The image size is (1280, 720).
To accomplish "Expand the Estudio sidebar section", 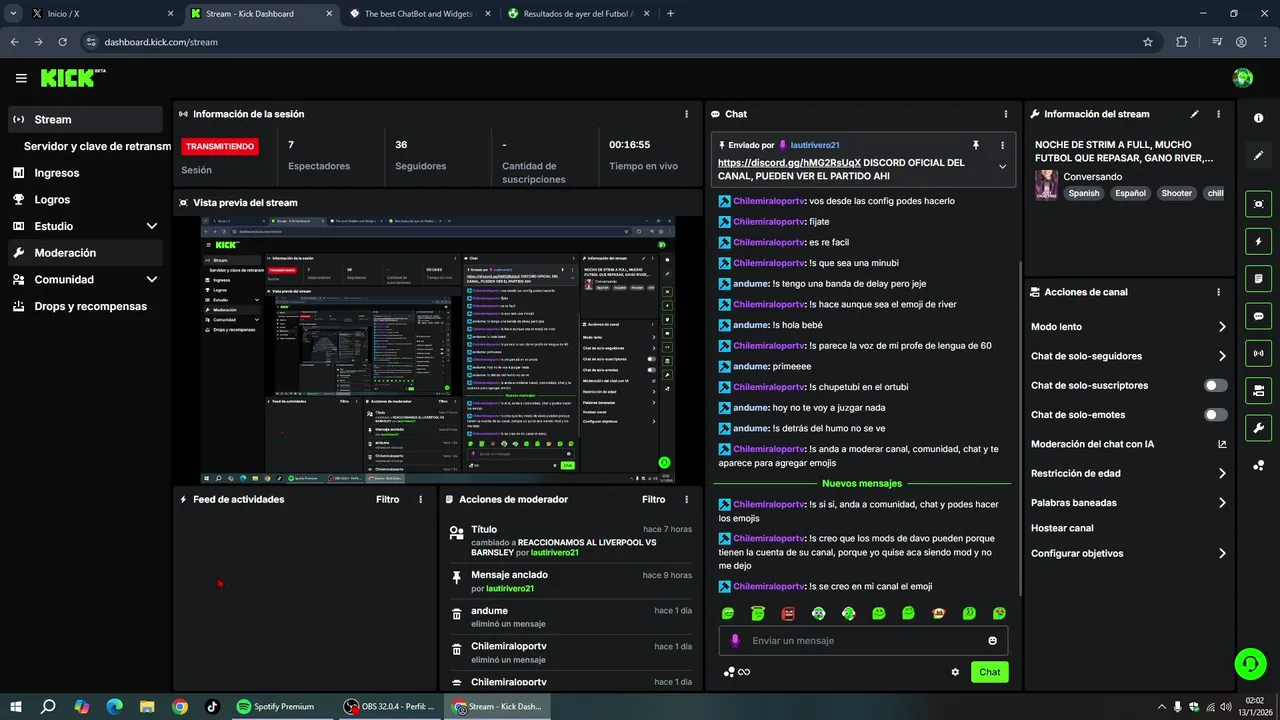I will point(152,226).
